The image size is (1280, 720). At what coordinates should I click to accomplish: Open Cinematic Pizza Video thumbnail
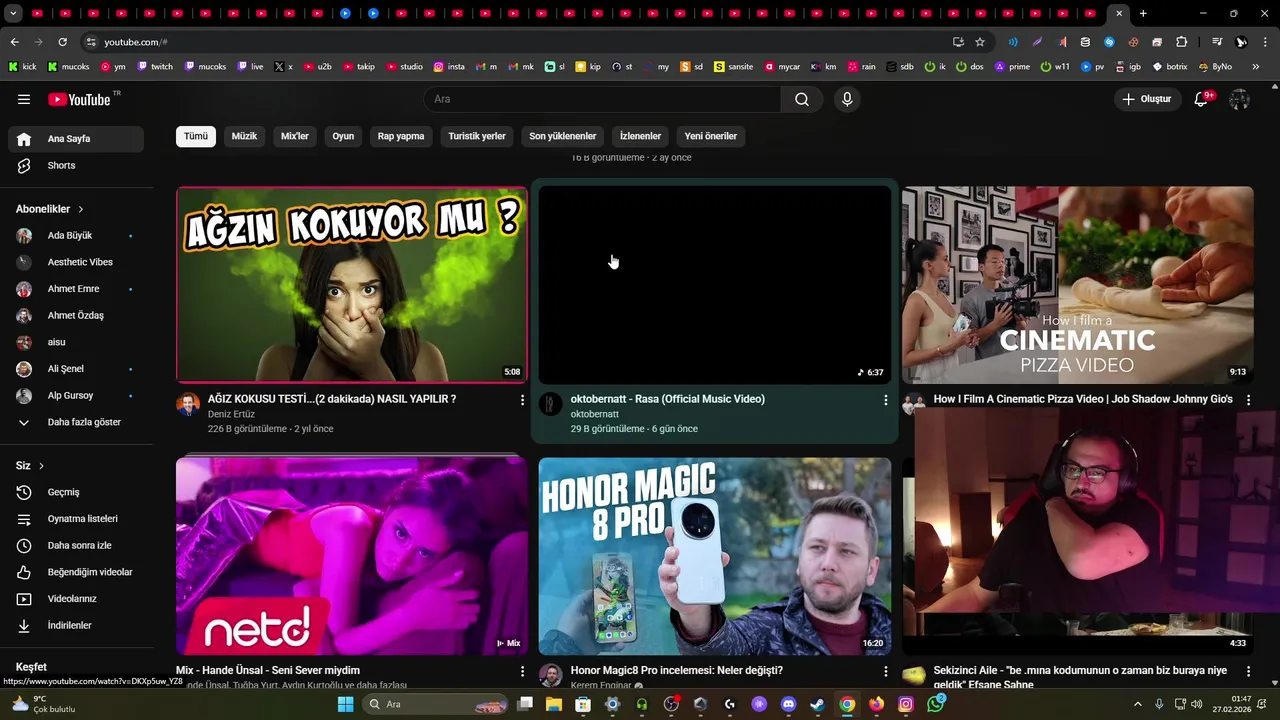pos(1077,284)
